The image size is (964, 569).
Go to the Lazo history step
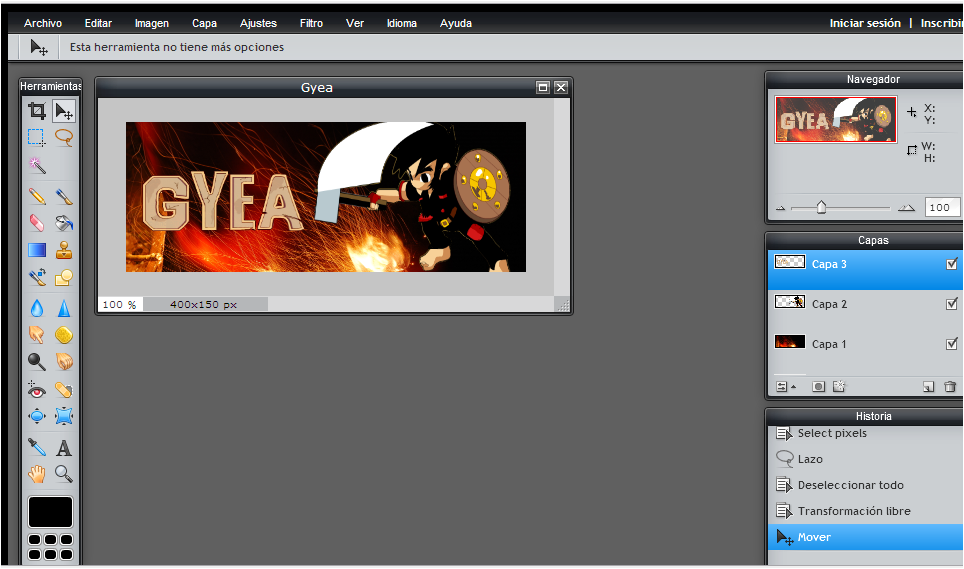point(865,459)
